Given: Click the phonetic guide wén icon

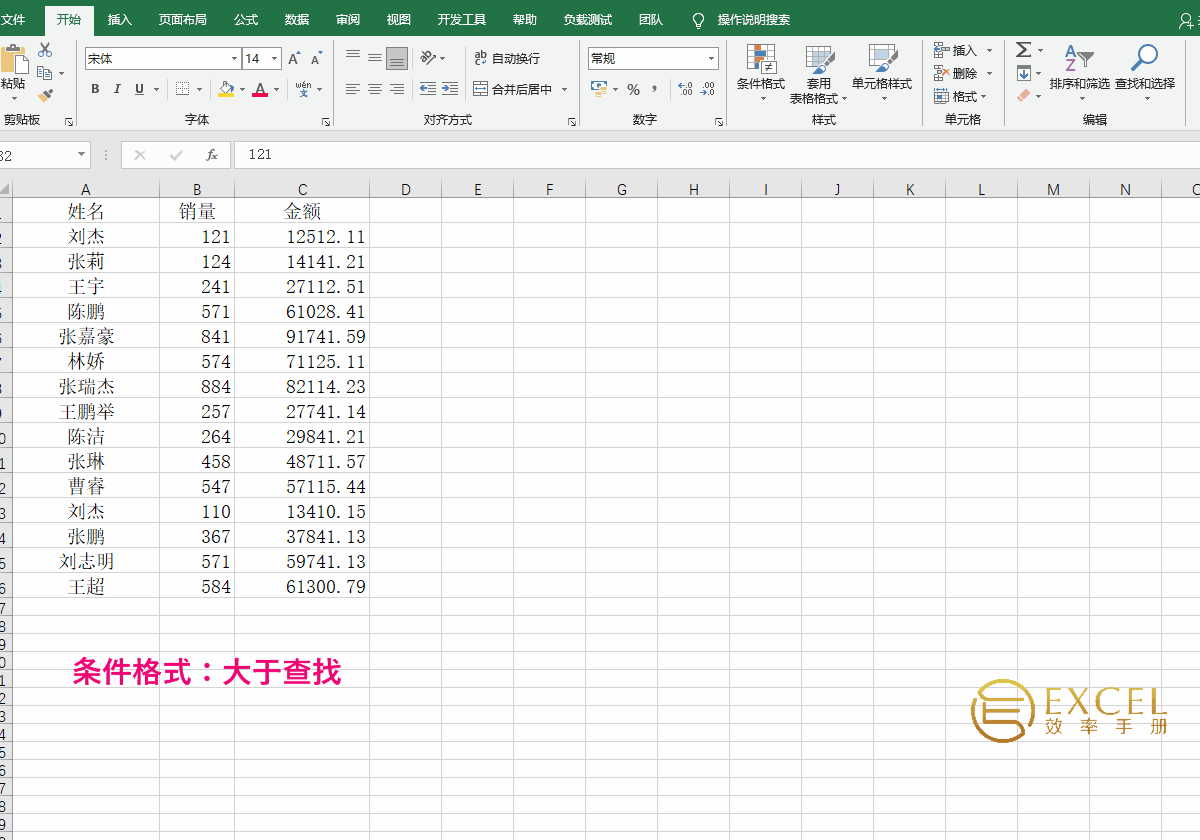Looking at the screenshot, I should coord(303,89).
